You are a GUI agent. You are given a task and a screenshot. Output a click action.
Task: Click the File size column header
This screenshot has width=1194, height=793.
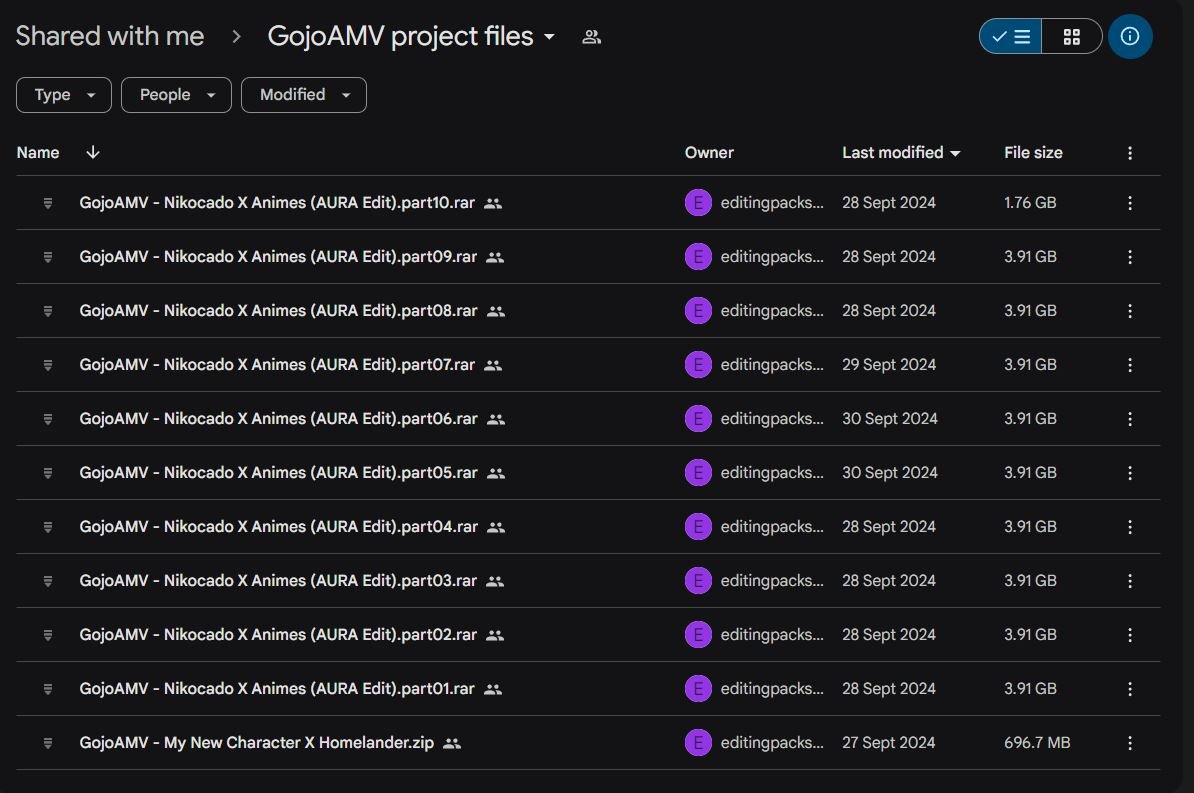tap(1033, 152)
